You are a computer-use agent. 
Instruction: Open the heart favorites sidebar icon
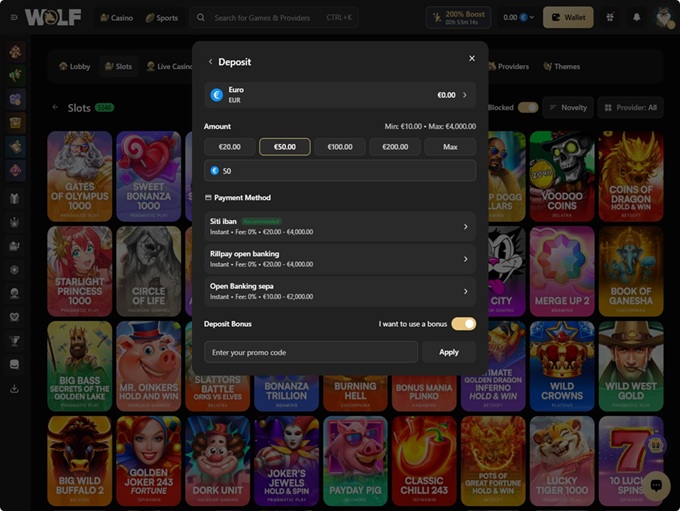click(14, 317)
